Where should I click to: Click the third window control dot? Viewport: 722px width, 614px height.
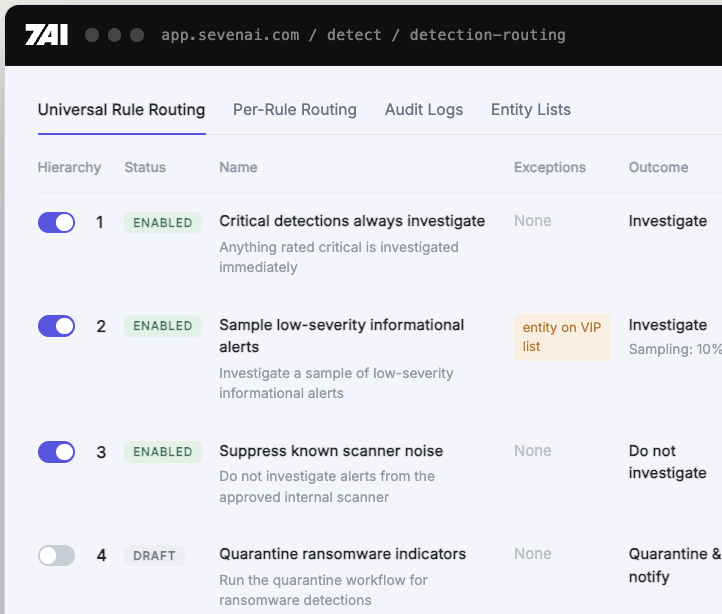click(137, 35)
